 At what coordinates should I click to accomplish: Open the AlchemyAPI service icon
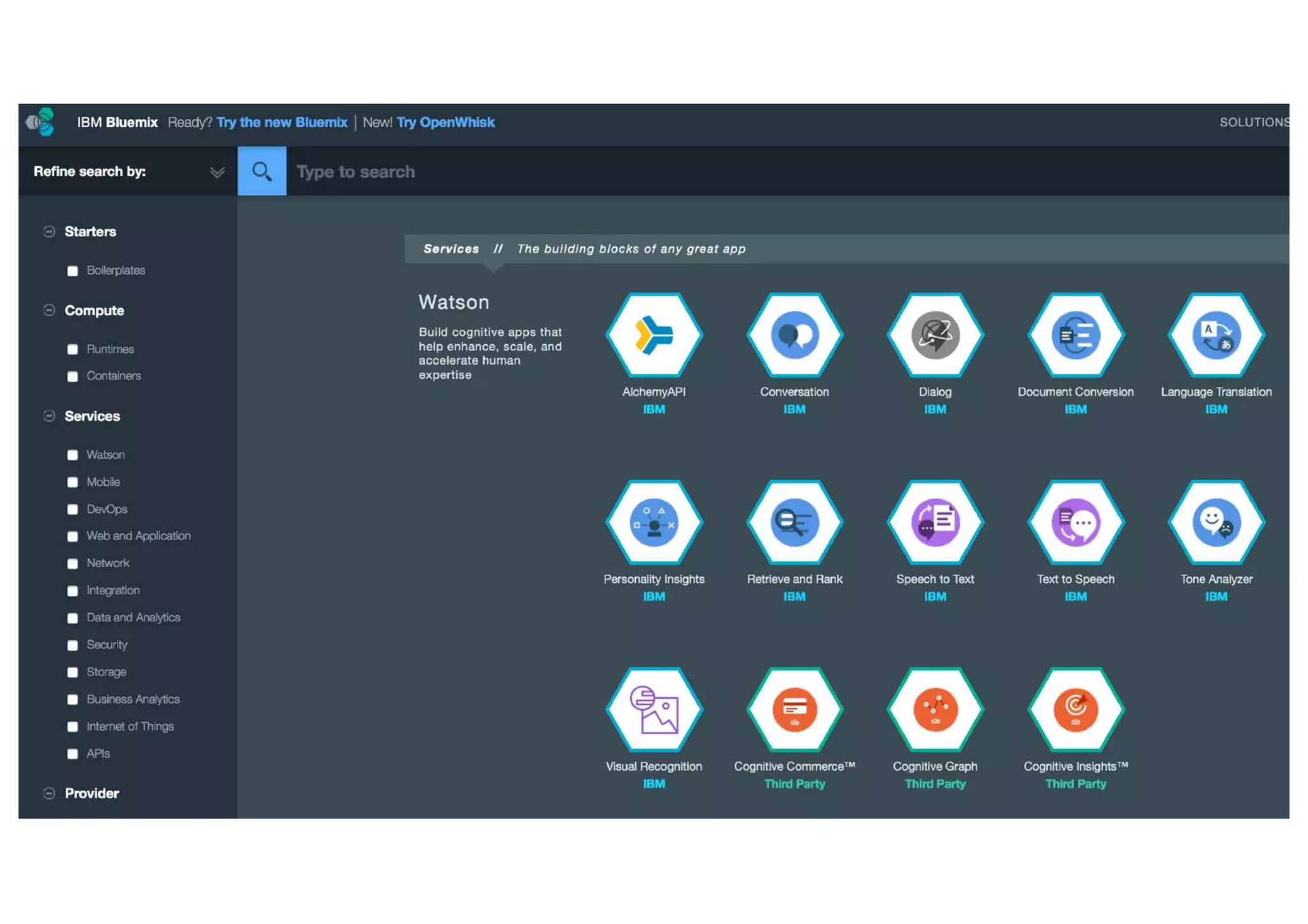(653, 335)
